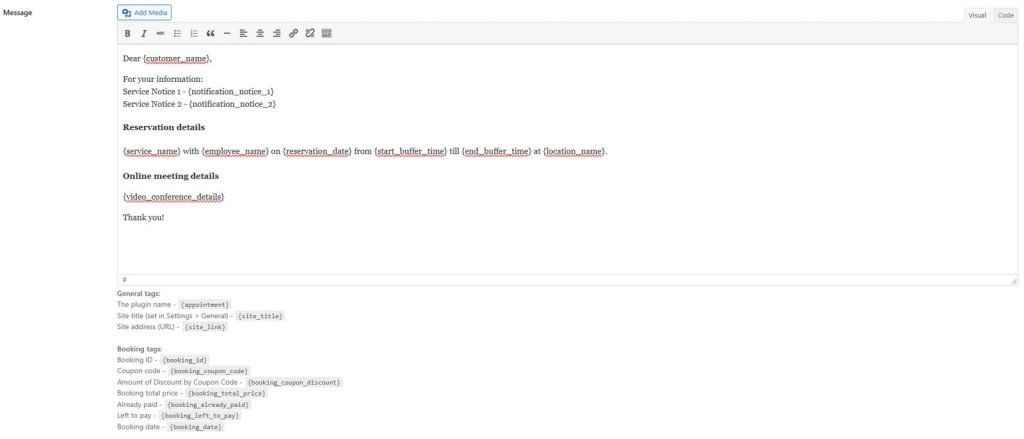Click the {customer_name} placeholder in greeting
This screenshot has width=1024, height=439.
click(x=177, y=59)
